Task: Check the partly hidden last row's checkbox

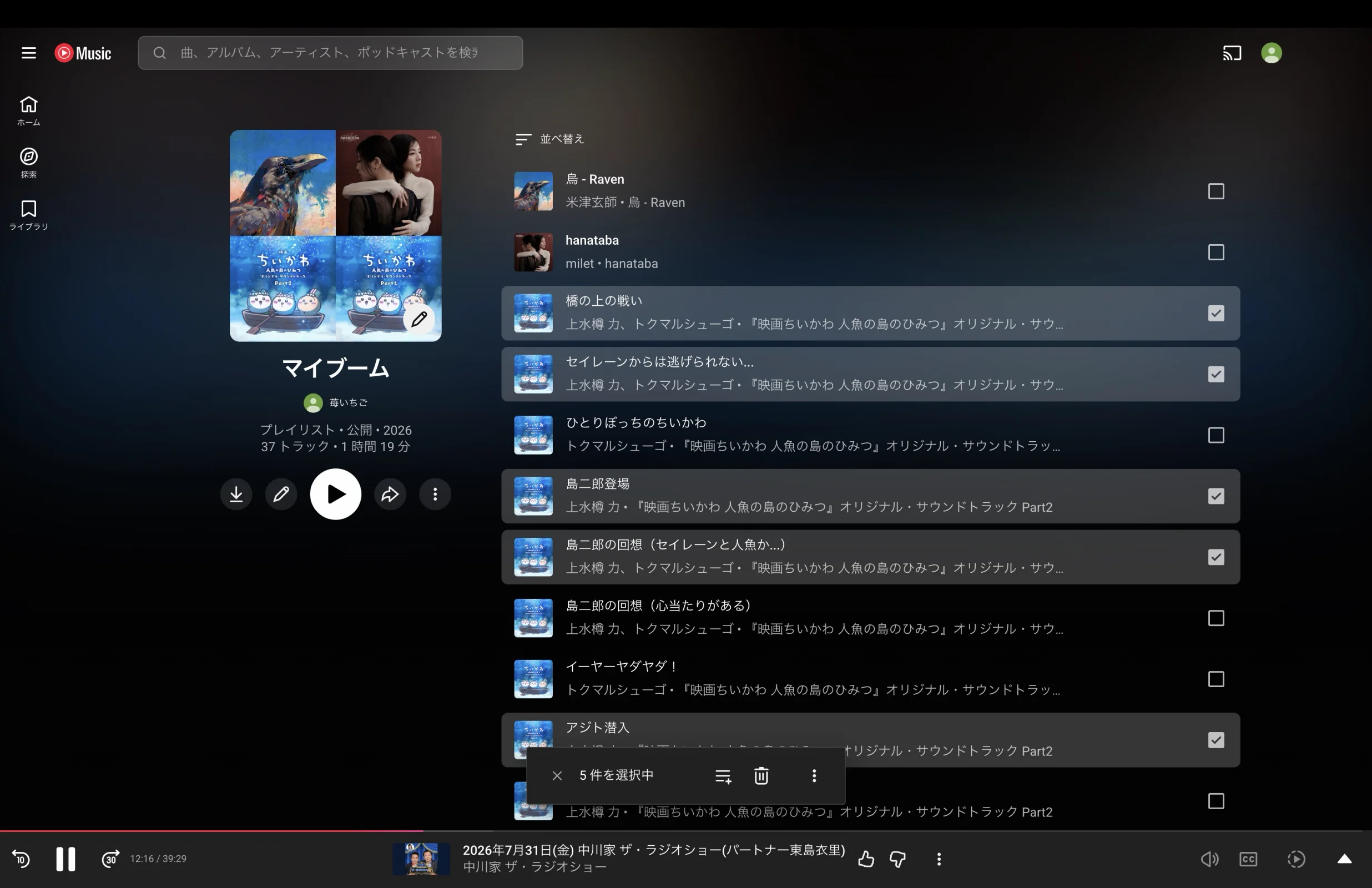Action: [x=1216, y=801]
